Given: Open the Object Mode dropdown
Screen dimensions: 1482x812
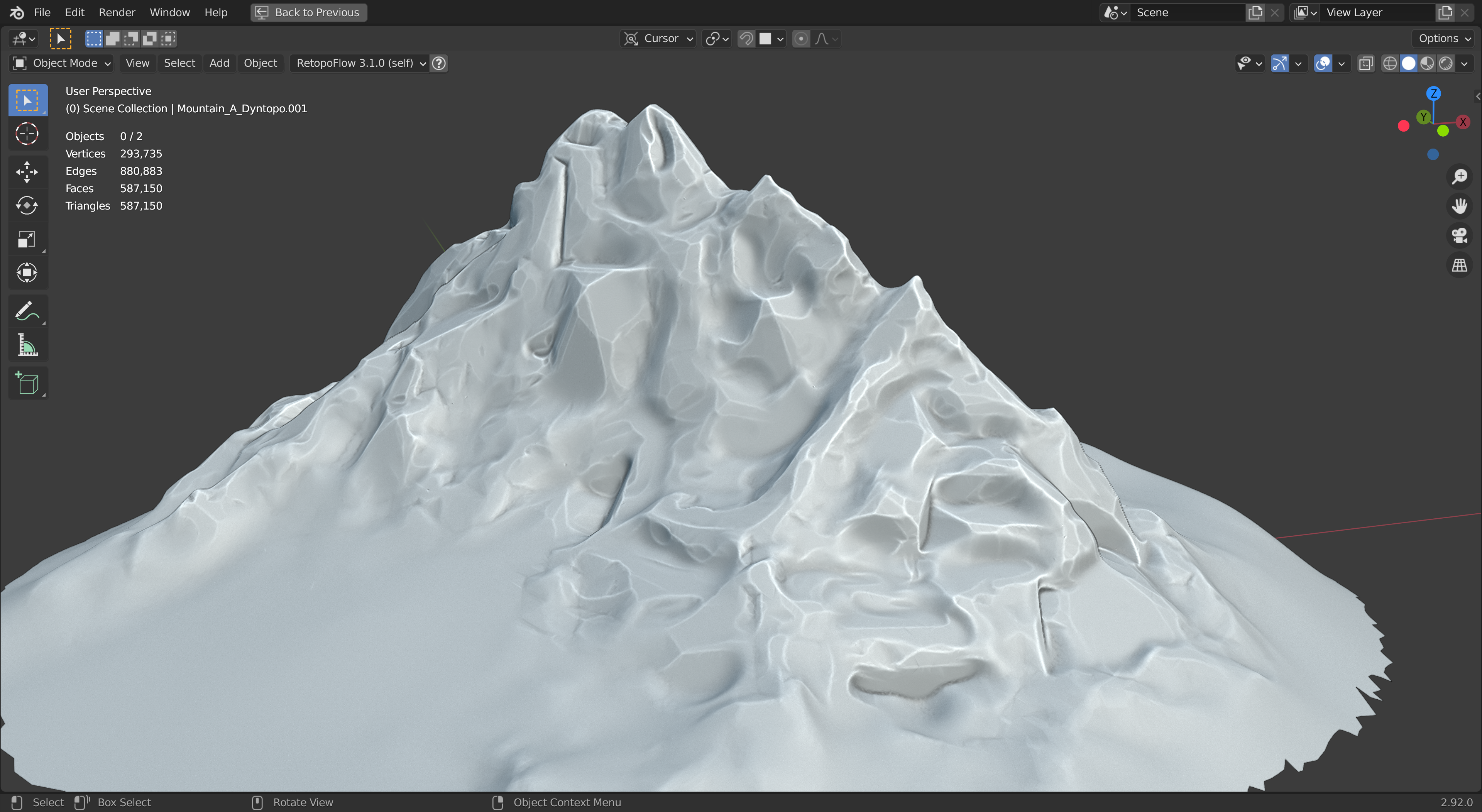Looking at the screenshot, I should (x=61, y=63).
